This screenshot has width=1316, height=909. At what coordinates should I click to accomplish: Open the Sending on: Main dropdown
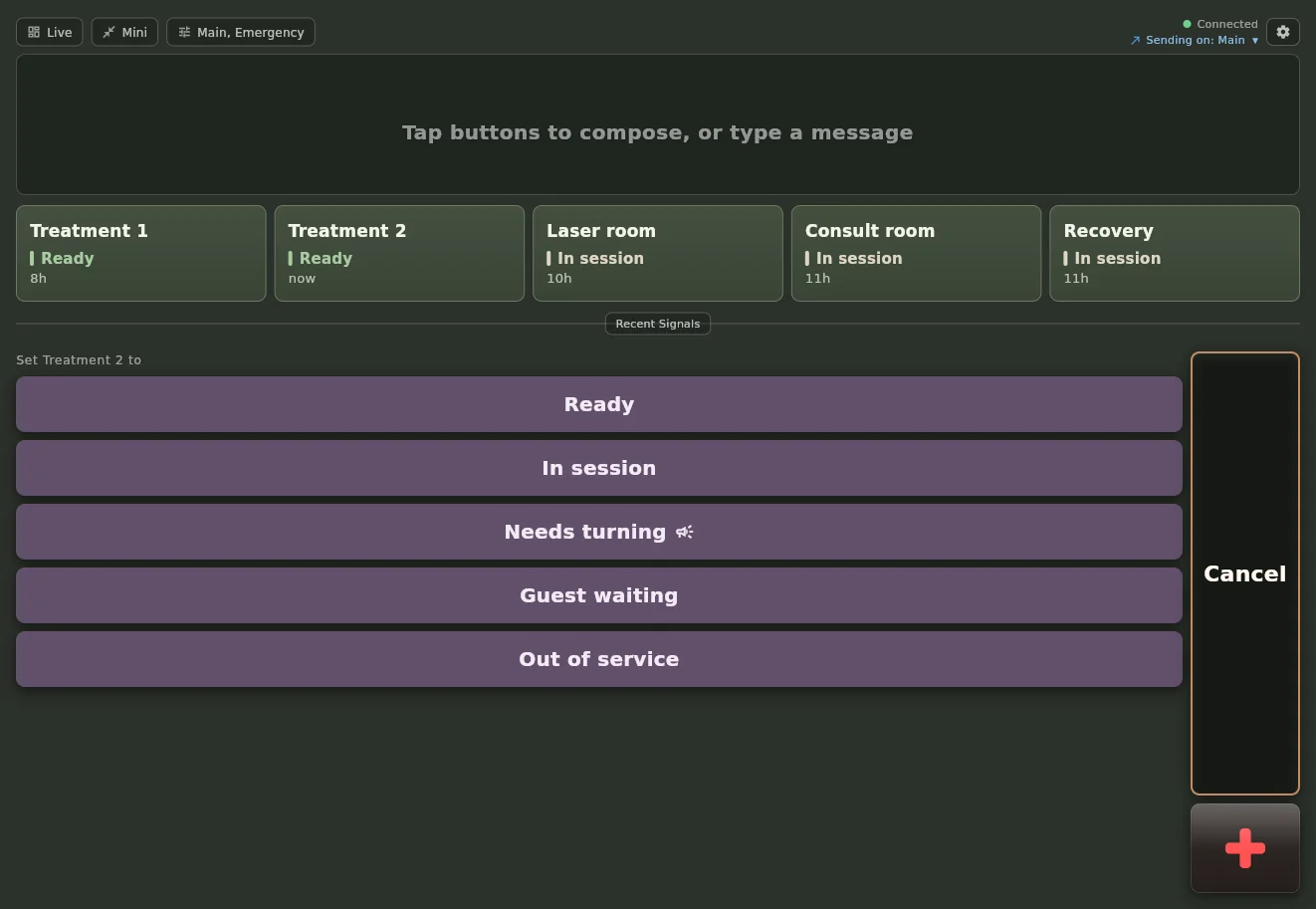1195,40
